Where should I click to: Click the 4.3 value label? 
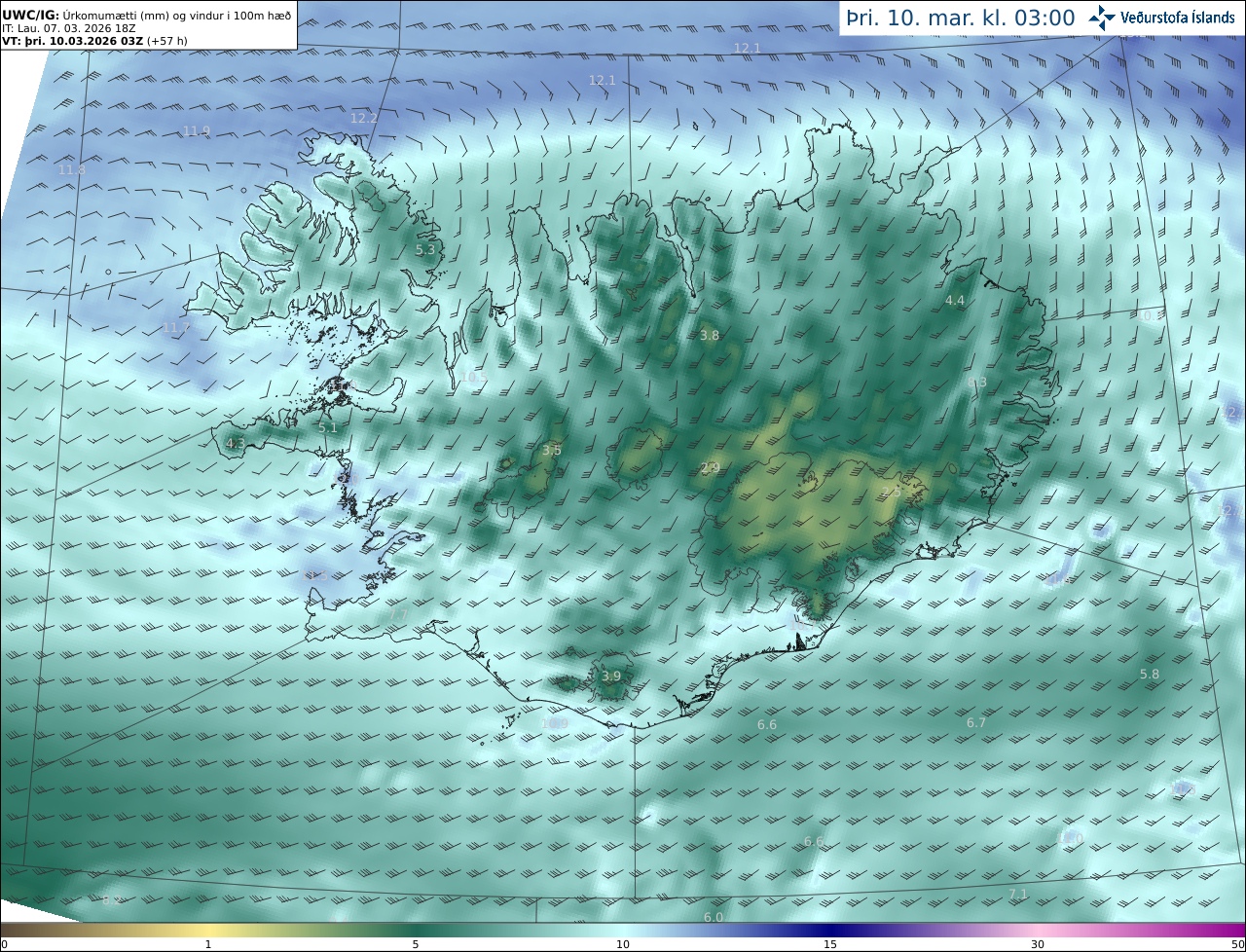(x=236, y=443)
